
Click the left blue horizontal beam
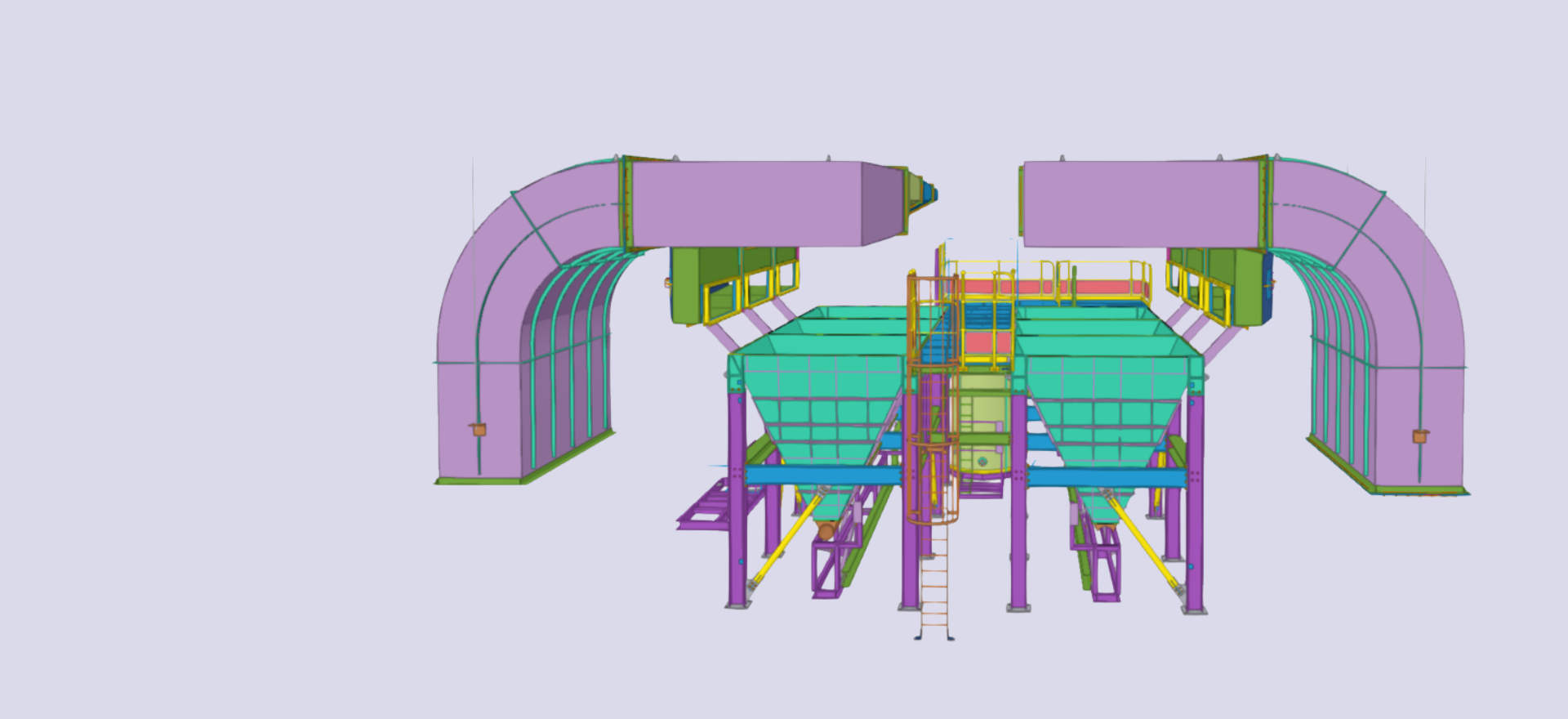click(817, 476)
